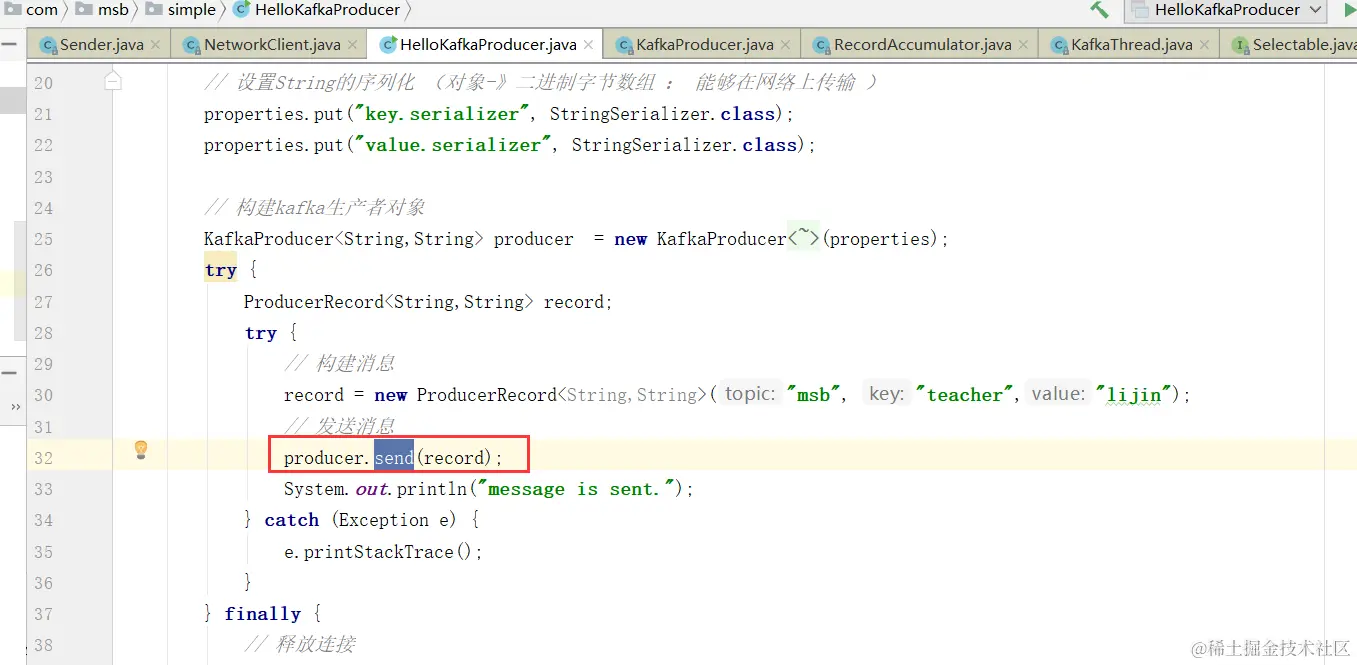This screenshot has height=665, width=1357.
Task: Click the class icon on KafkaProducer.java tab
Action: pyautogui.click(x=624, y=45)
